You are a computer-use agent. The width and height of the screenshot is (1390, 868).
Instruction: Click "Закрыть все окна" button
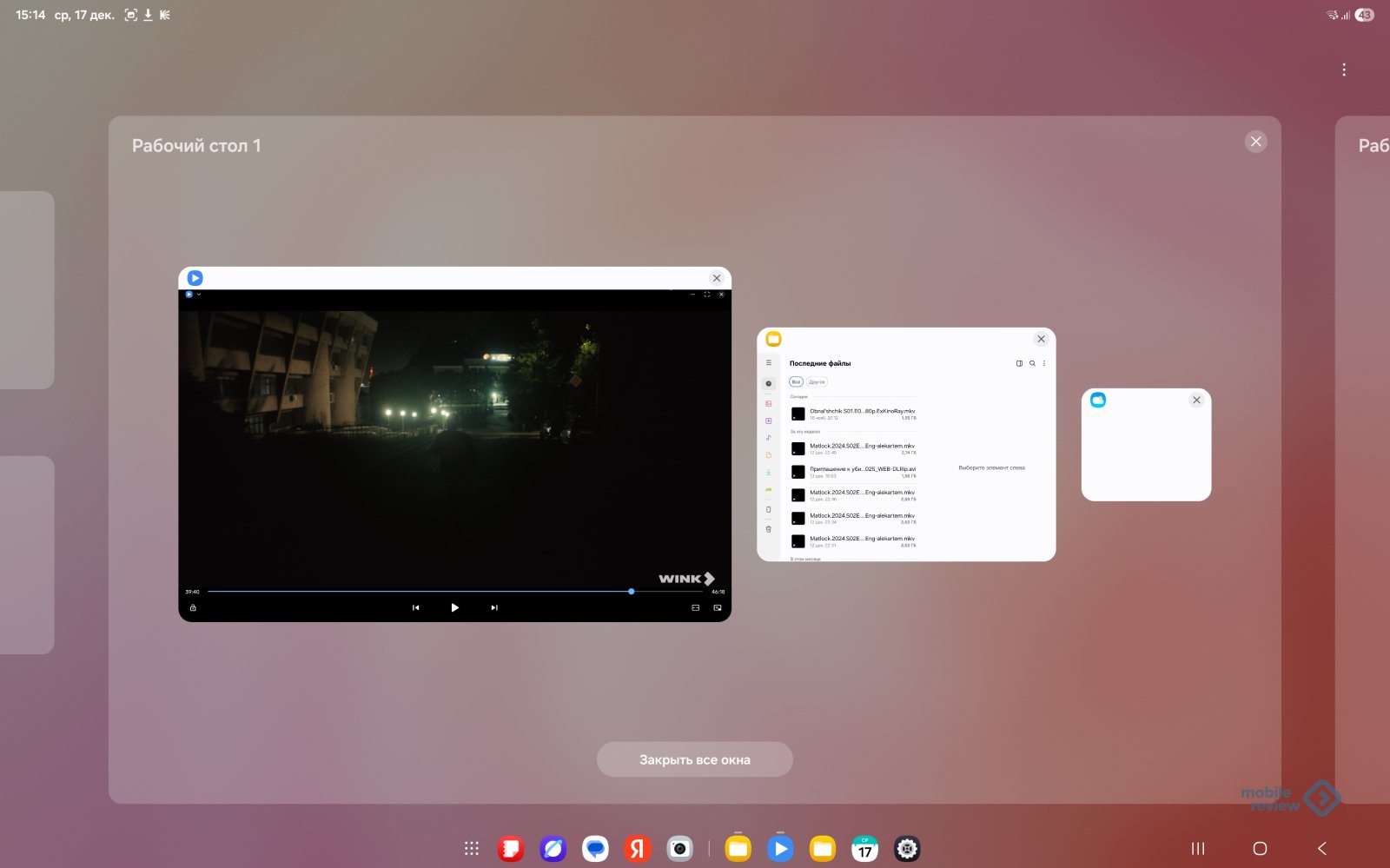tap(694, 759)
